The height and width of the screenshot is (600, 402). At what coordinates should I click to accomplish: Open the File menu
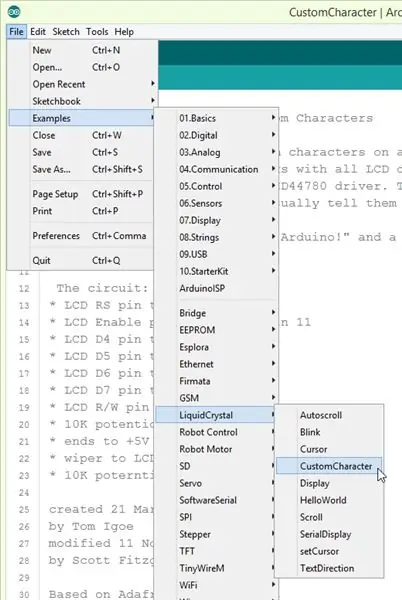pos(16,32)
